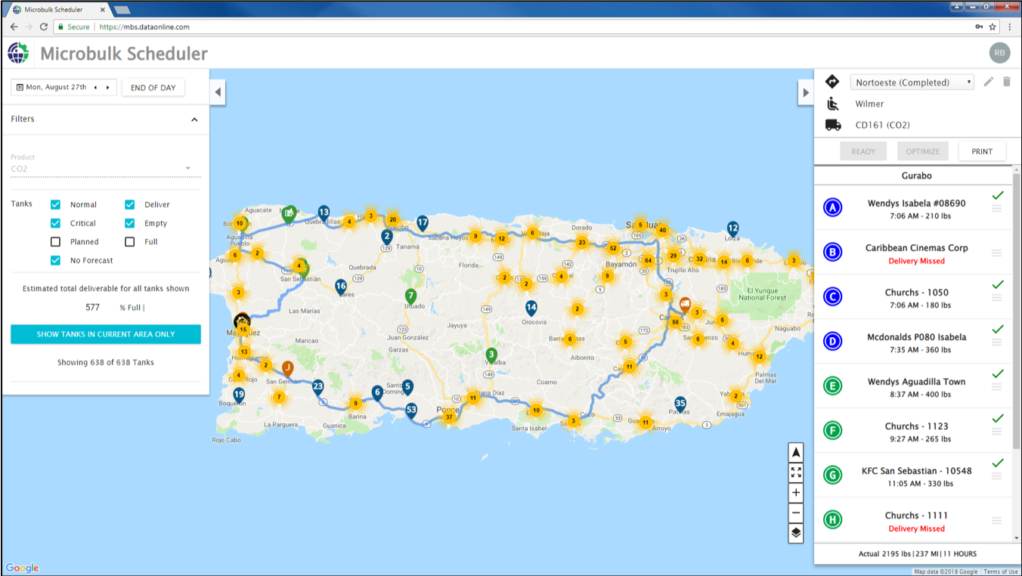Image resolution: width=1022 pixels, height=576 pixels.
Task: Click the compass north arrow map control
Action: (x=796, y=452)
